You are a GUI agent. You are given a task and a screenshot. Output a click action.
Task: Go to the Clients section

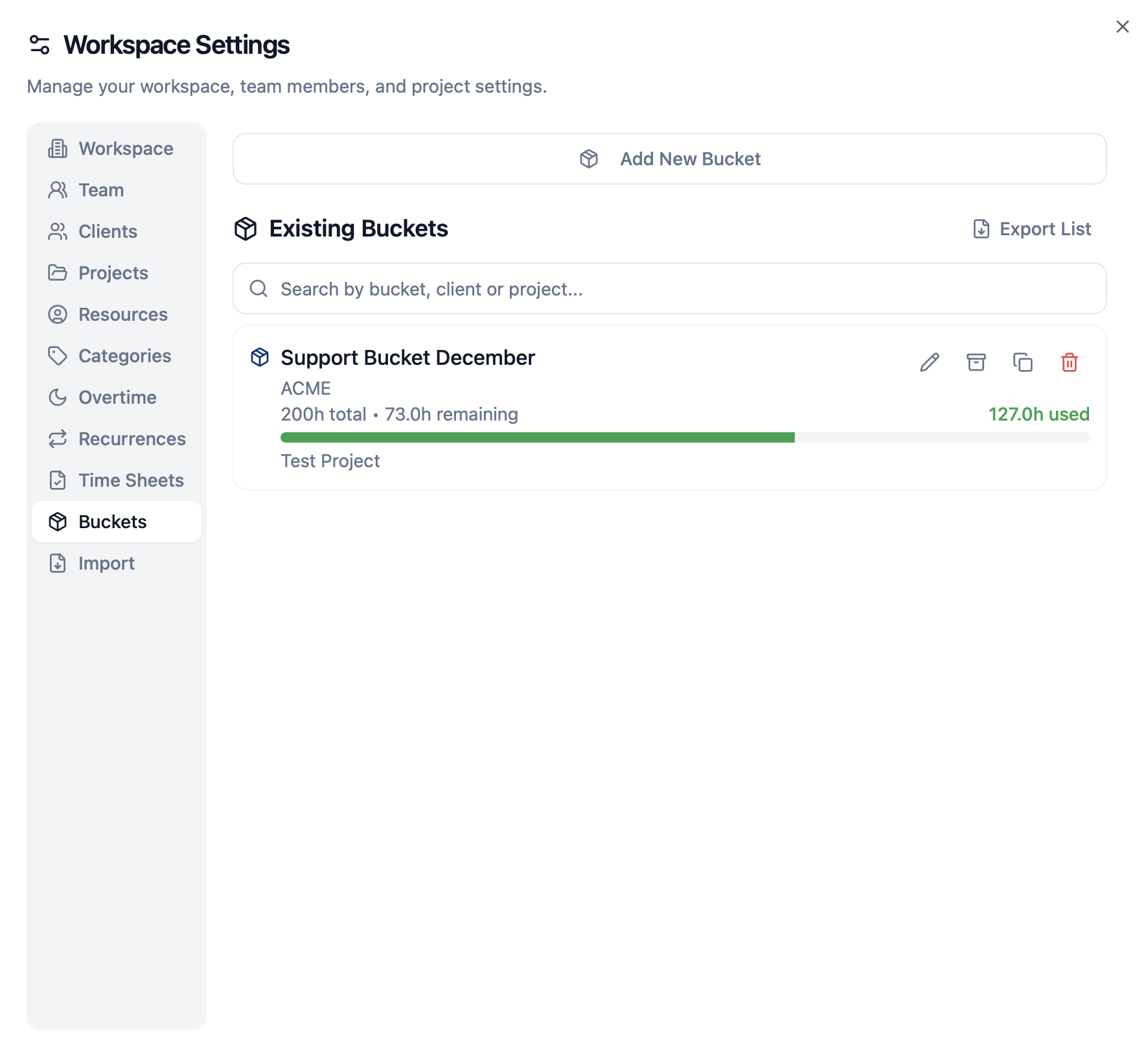[x=117, y=231]
